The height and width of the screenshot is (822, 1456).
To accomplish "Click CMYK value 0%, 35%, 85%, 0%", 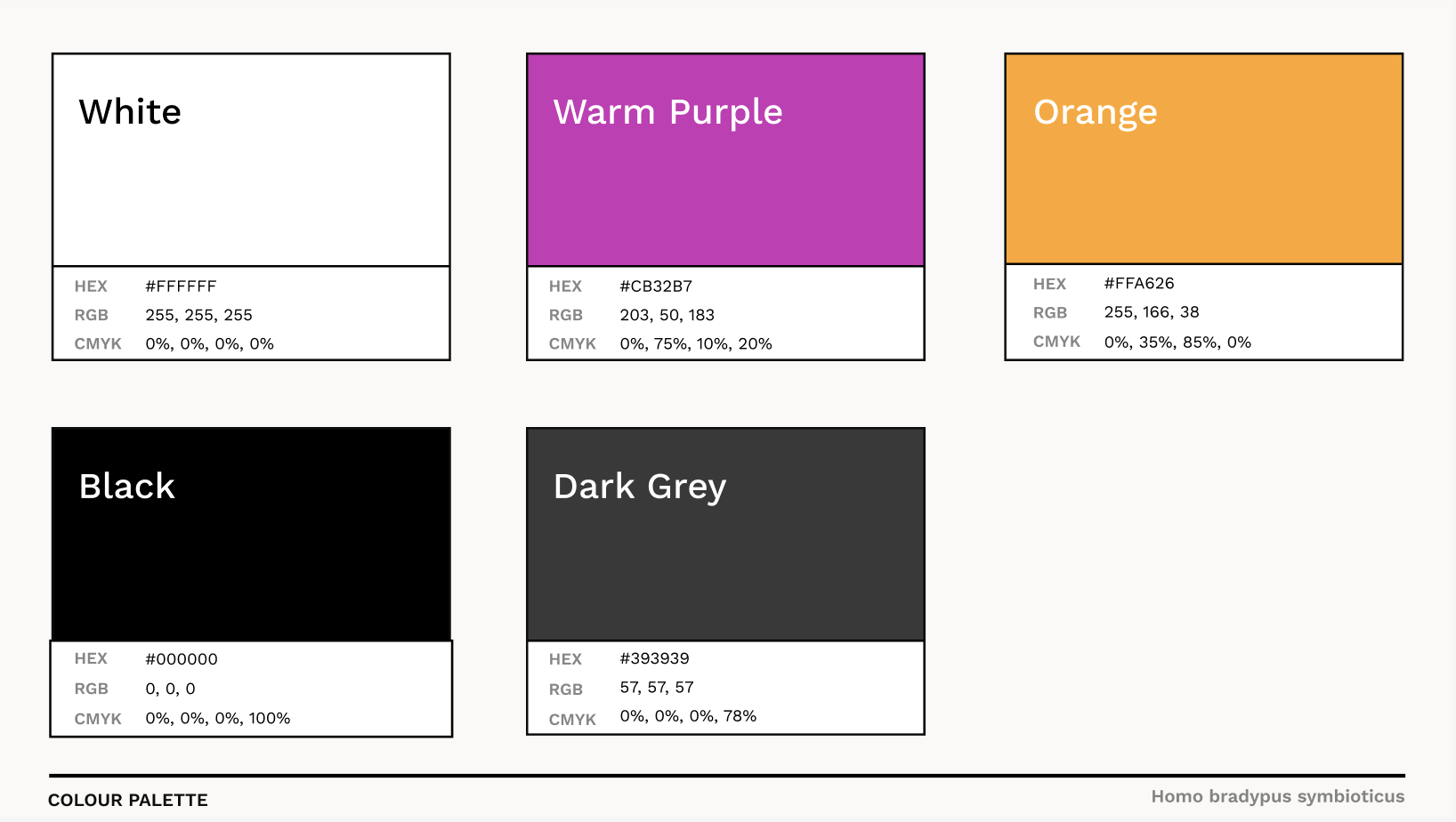I will point(1177,342).
